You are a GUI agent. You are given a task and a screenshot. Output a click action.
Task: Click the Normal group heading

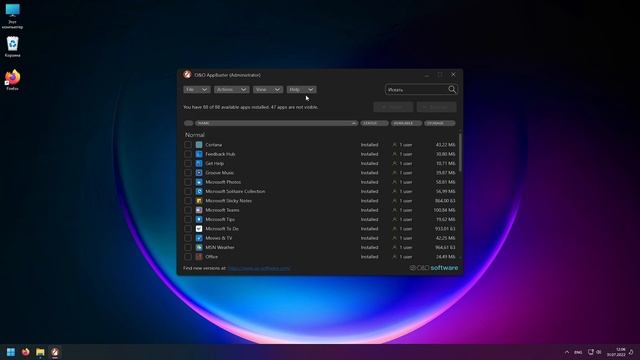click(x=195, y=135)
